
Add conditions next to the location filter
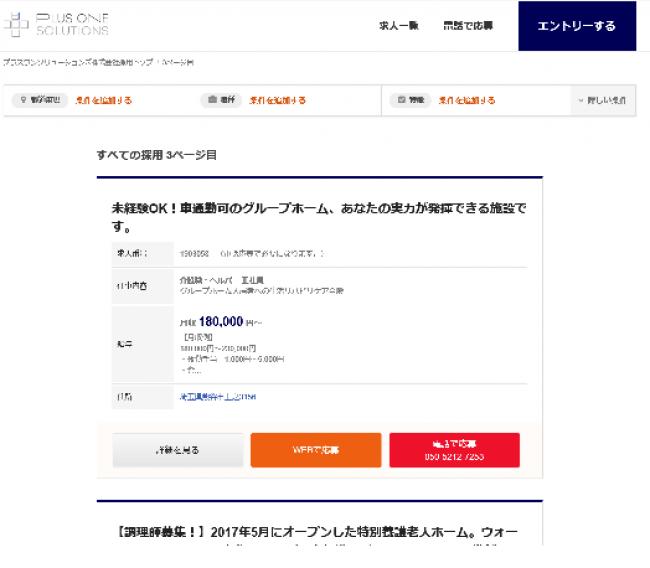click(x=104, y=100)
